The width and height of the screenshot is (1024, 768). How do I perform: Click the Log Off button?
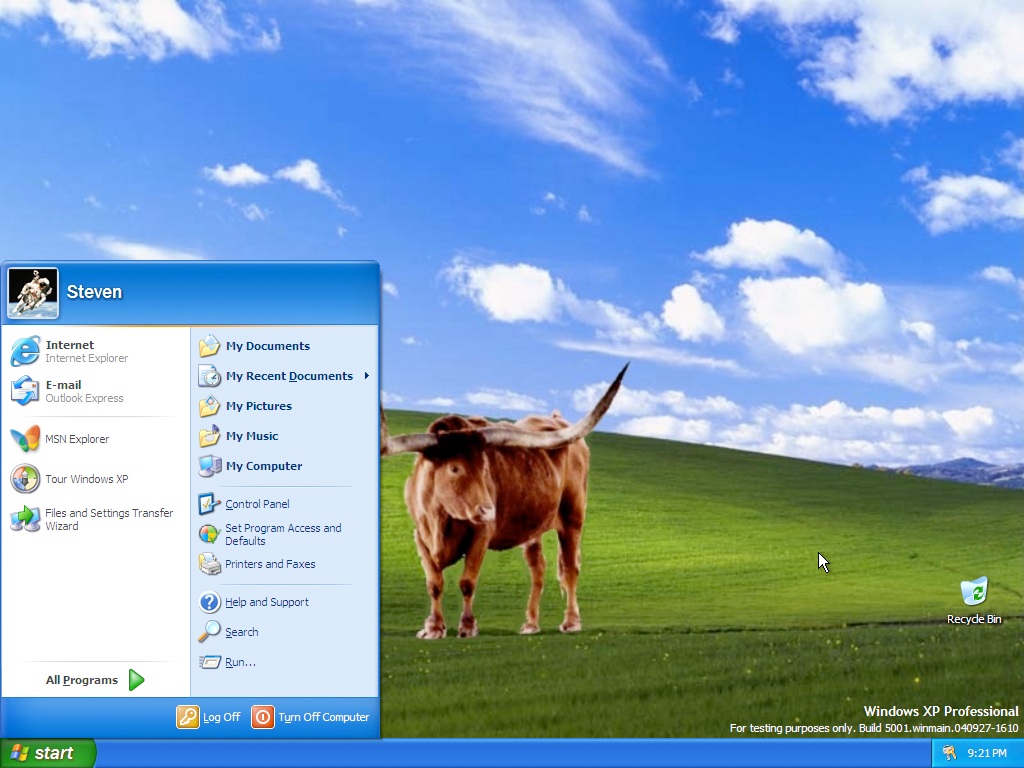point(209,717)
